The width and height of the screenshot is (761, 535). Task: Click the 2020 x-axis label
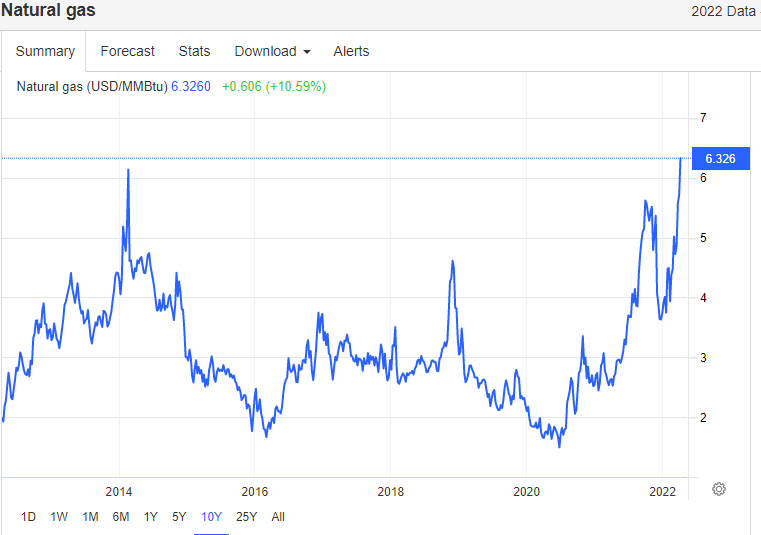tap(527, 491)
